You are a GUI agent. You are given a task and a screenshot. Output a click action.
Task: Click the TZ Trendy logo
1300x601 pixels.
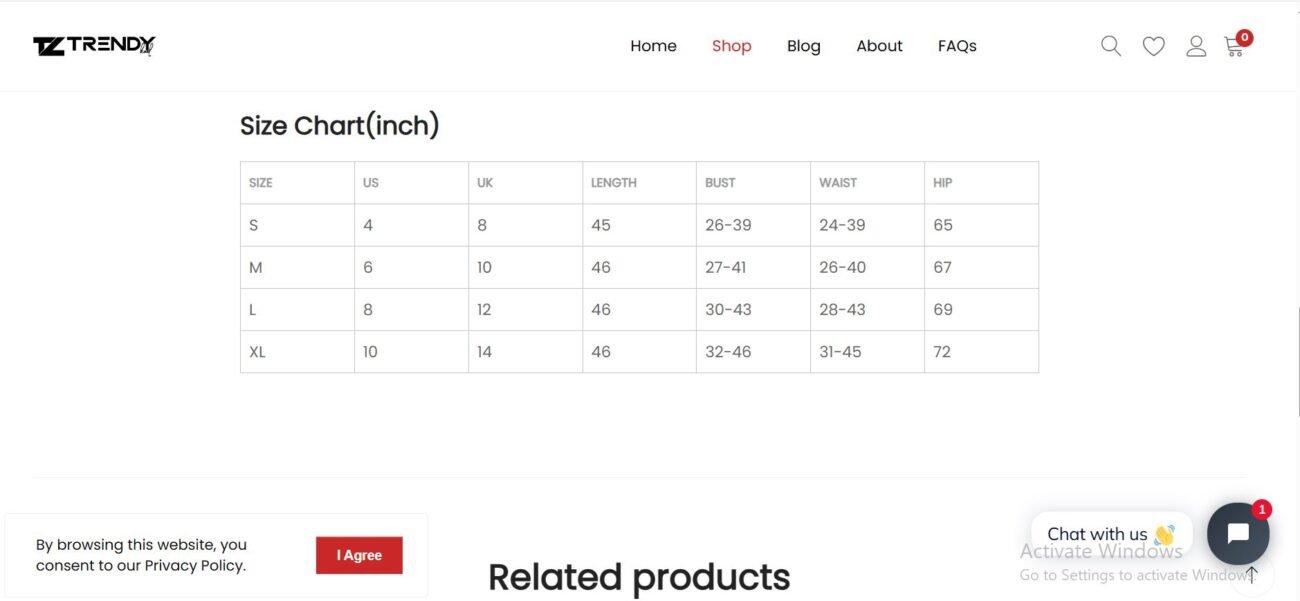coord(94,46)
